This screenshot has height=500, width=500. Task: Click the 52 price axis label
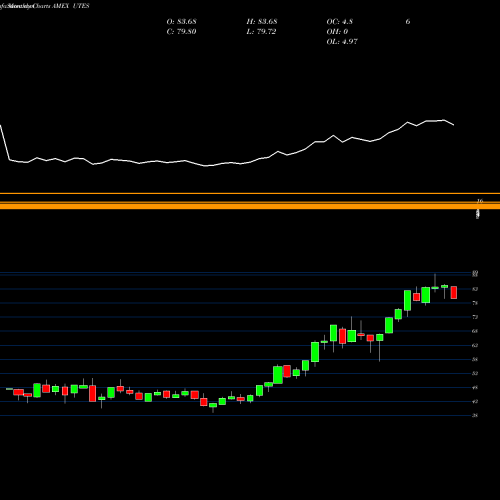[x=475, y=373]
